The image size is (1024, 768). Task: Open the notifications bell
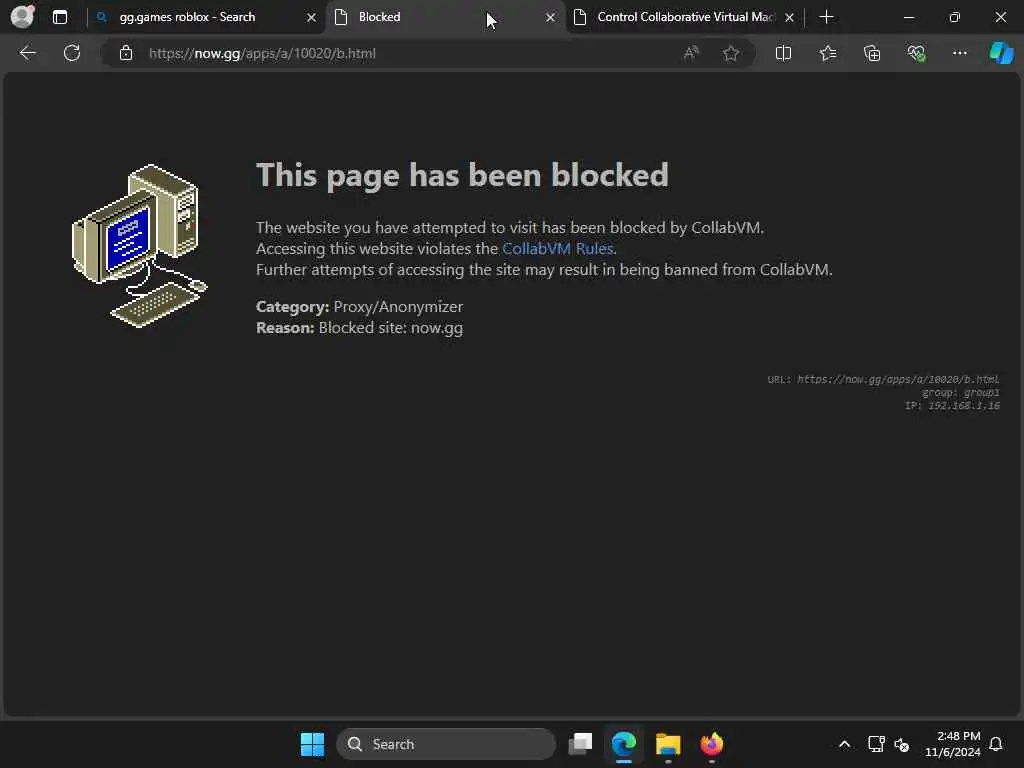tap(996, 744)
